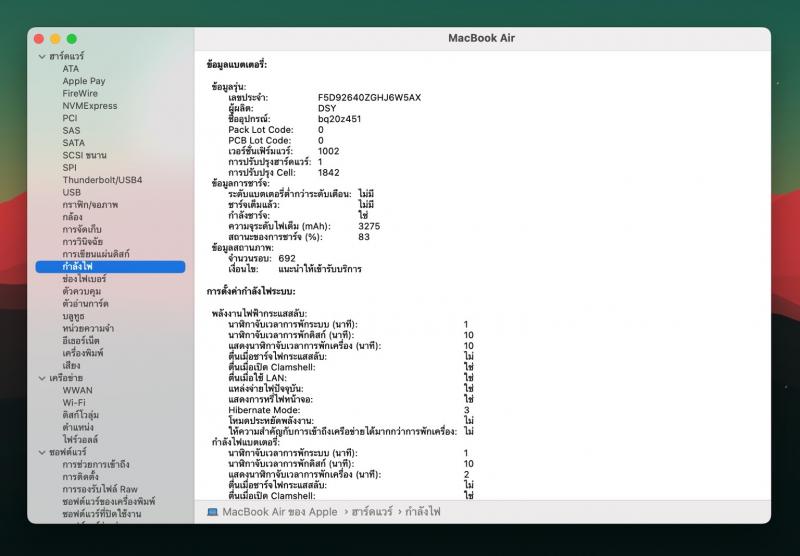
Task: Click the battery serial number F5D92640ZGHJ6W5AX
Action: pos(369,97)
